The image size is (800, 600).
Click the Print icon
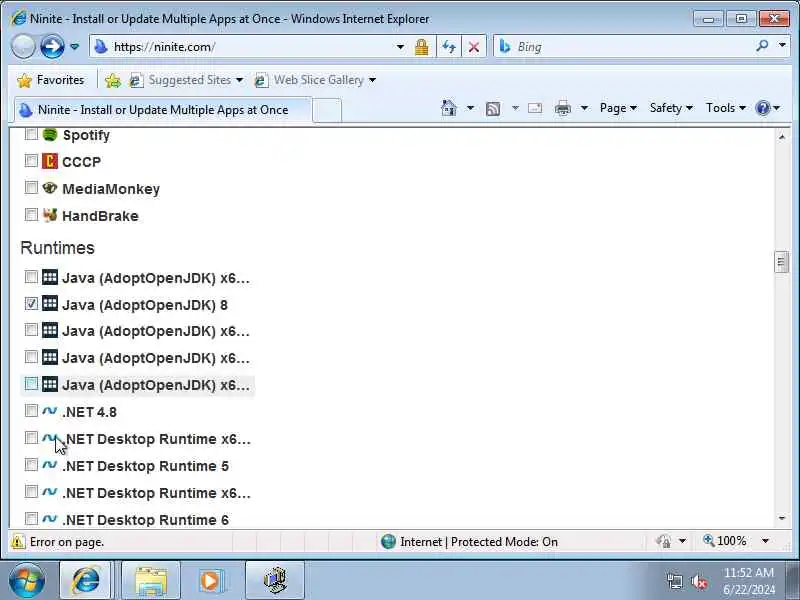click(563, 108)
